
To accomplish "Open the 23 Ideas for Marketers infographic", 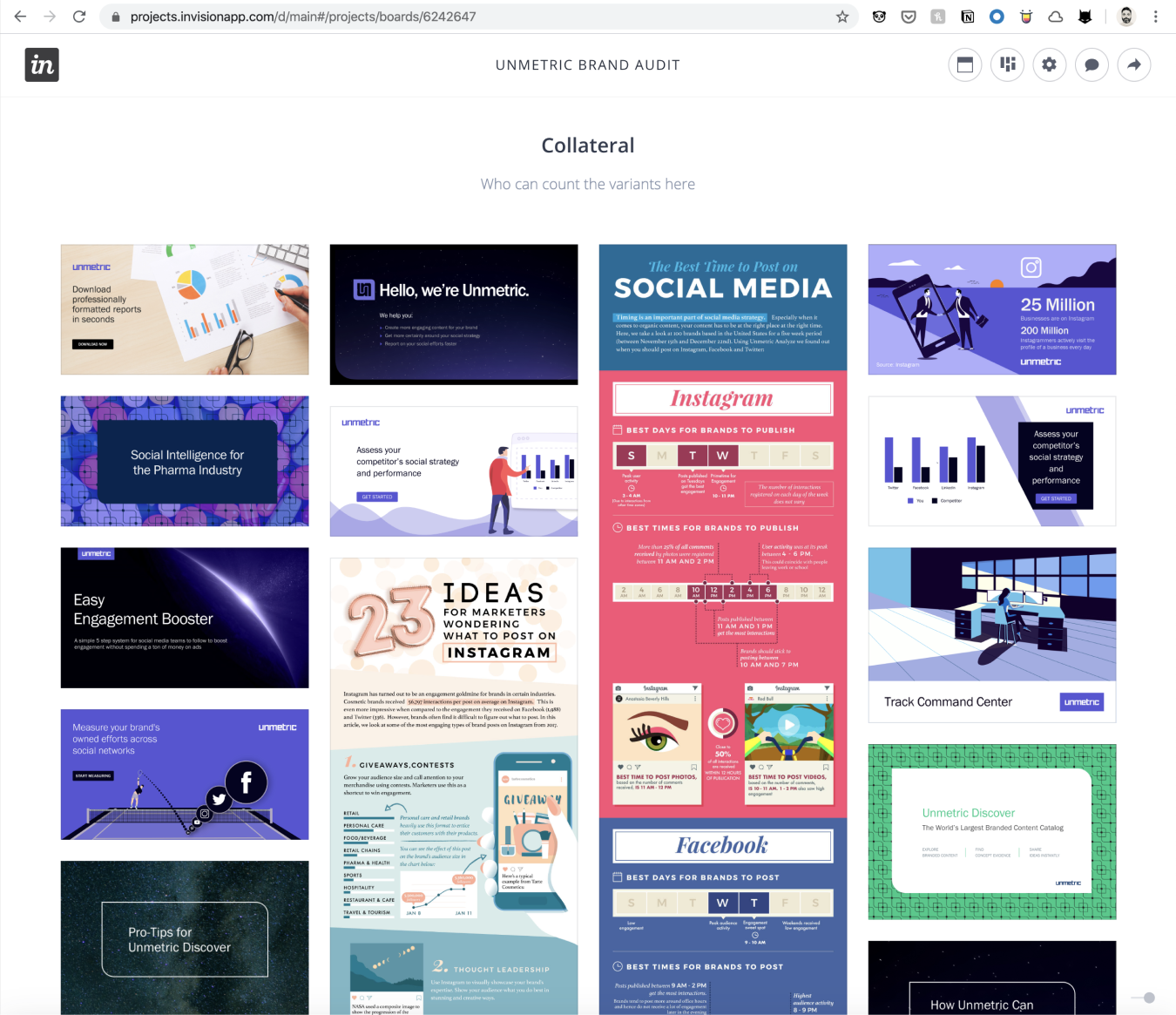I will click(x=454, y=786).
